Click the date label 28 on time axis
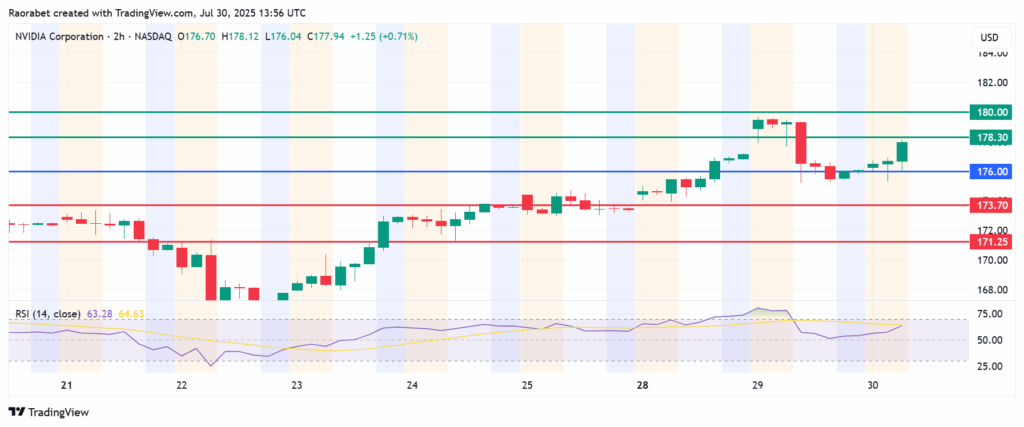 [642, 386]
